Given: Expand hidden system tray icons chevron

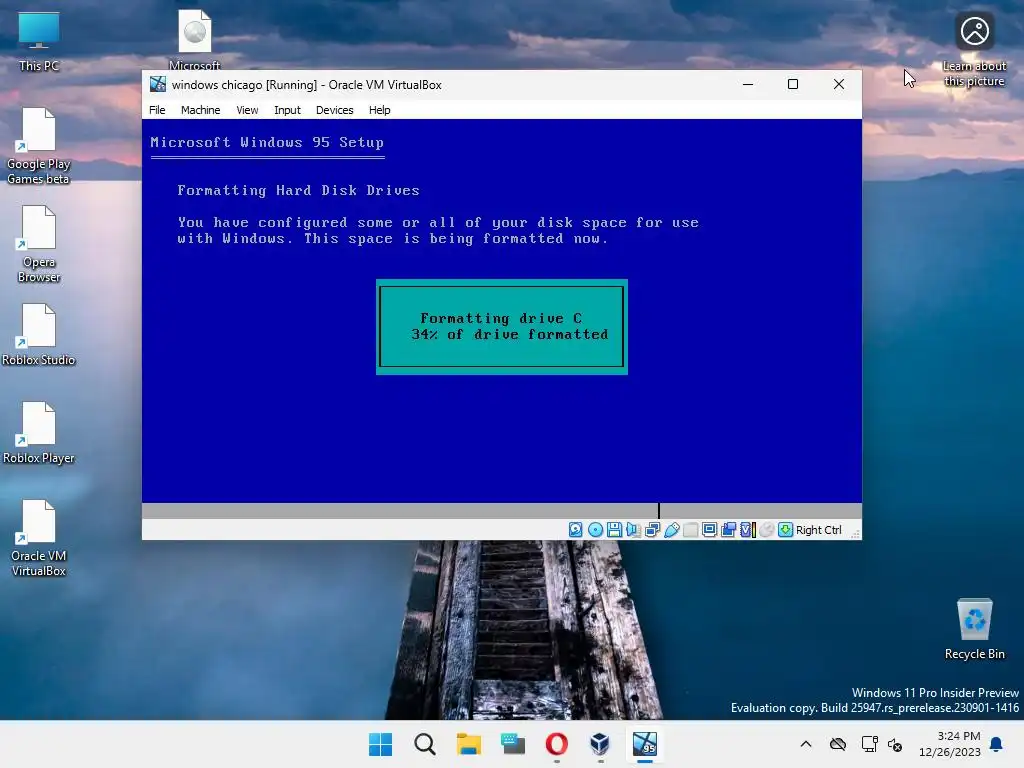Looking at the screenshot, I should (x=806, y=744).
